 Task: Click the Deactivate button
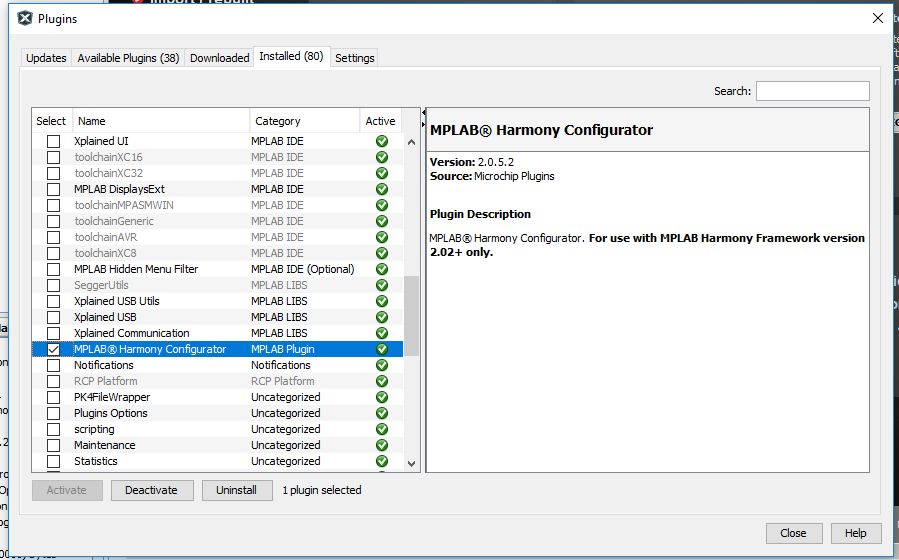(x=152, y=490)
